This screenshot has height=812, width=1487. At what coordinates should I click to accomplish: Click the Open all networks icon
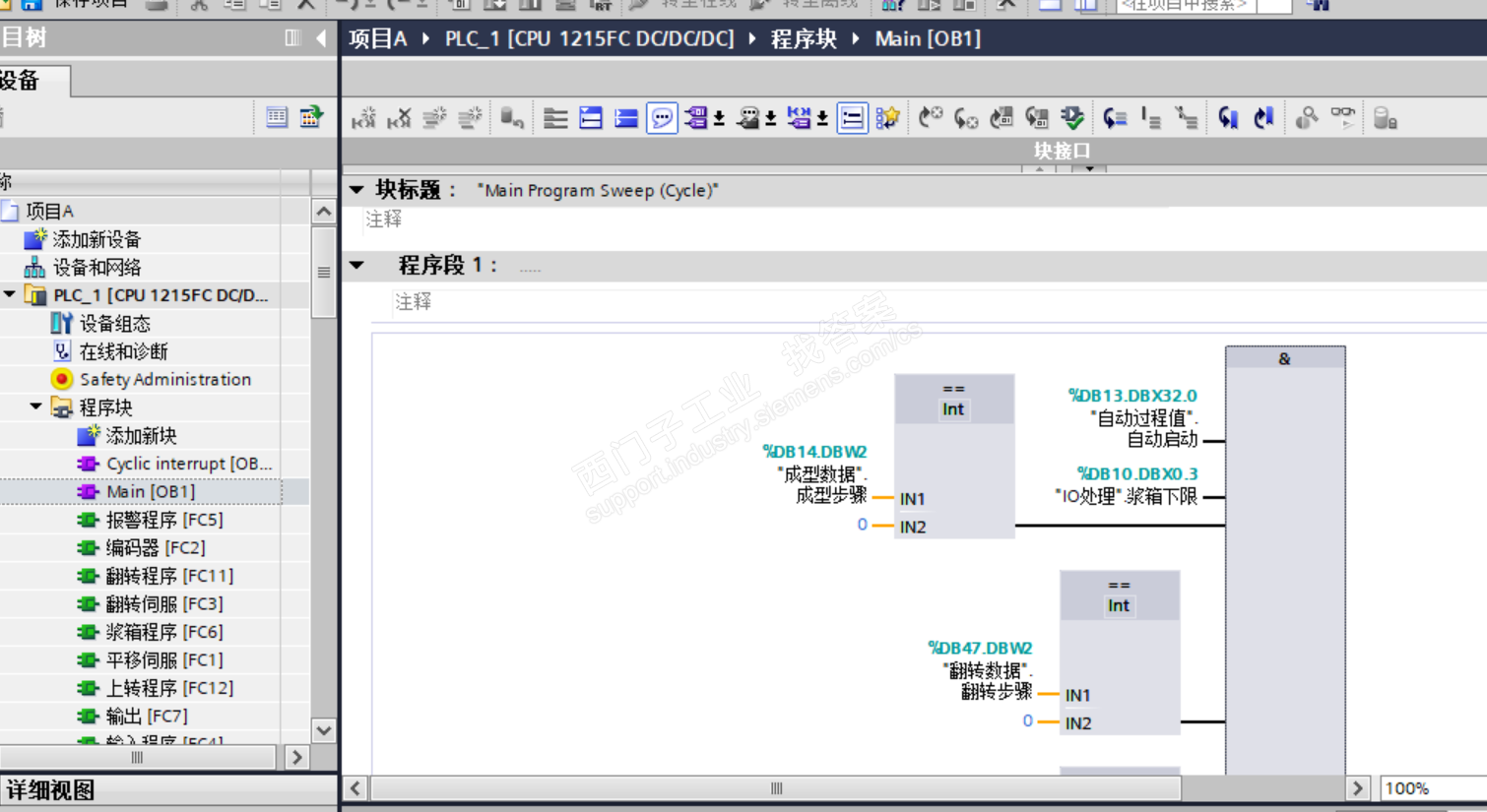click(591, 119)
